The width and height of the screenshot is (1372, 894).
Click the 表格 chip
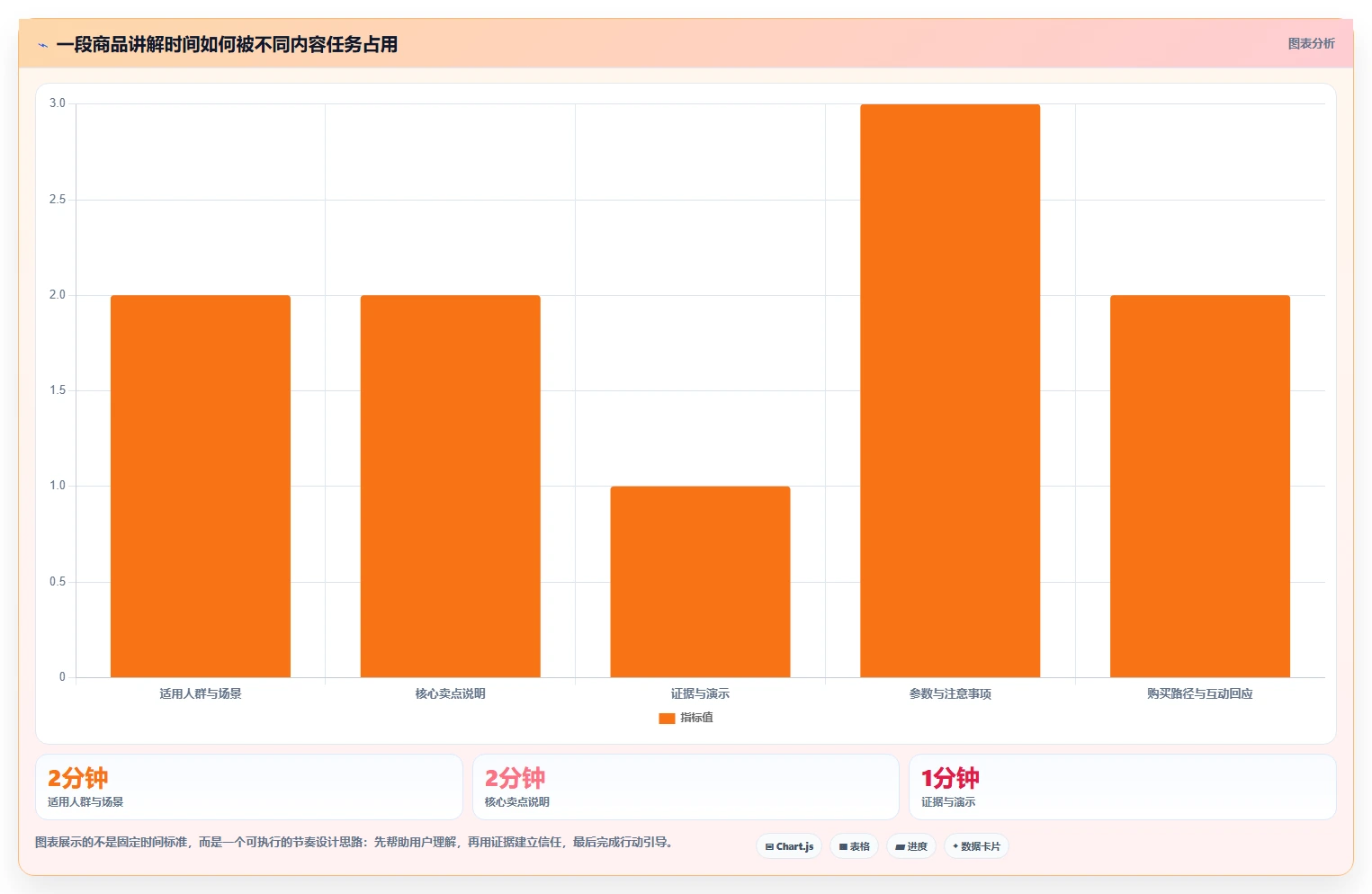[x=854, y=846]
